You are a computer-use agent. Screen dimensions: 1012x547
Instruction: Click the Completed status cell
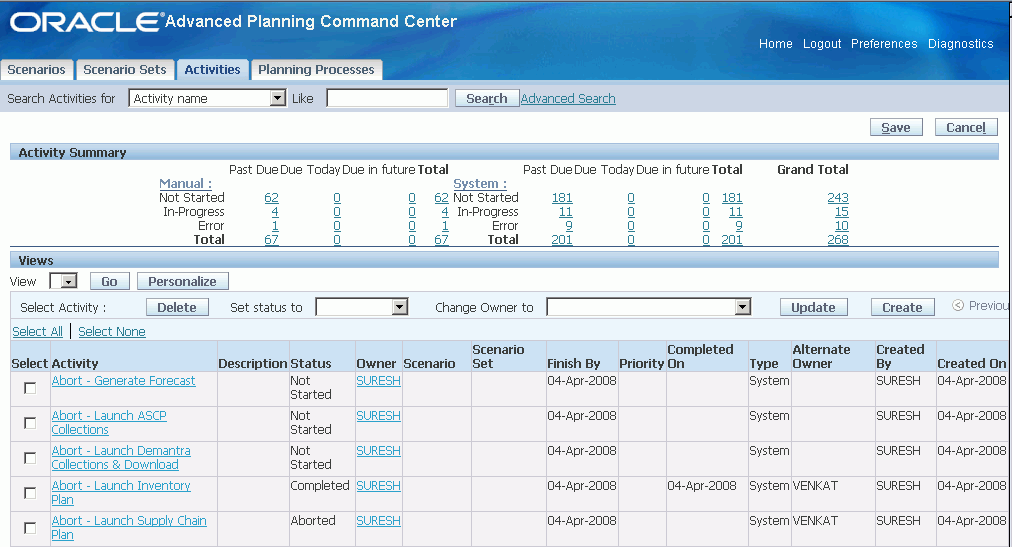pos(319,486)
